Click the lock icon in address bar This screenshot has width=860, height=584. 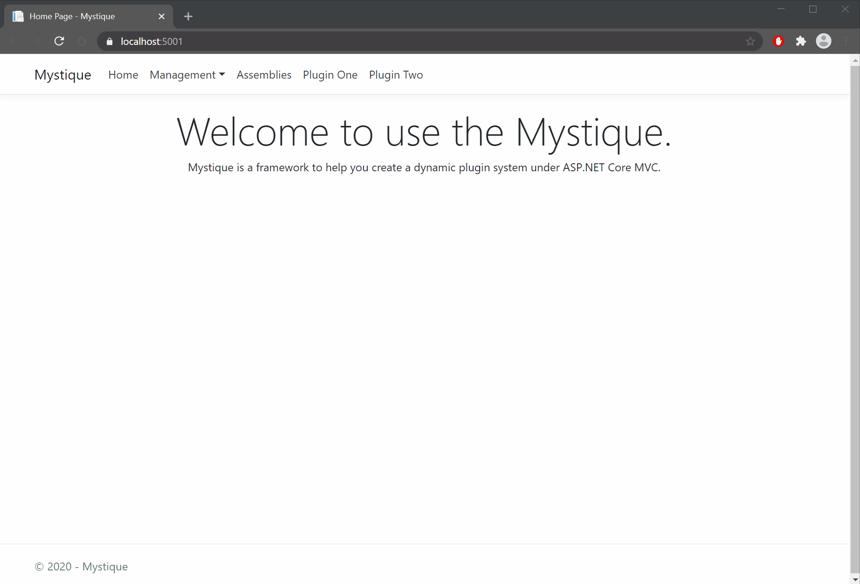coord(109,42)
